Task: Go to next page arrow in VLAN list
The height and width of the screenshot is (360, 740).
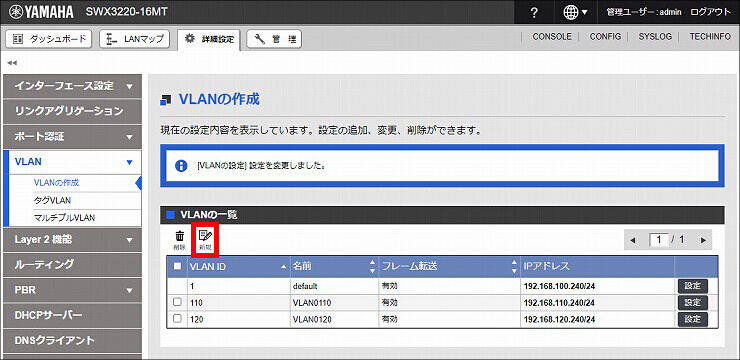Action: click(703, 240)
